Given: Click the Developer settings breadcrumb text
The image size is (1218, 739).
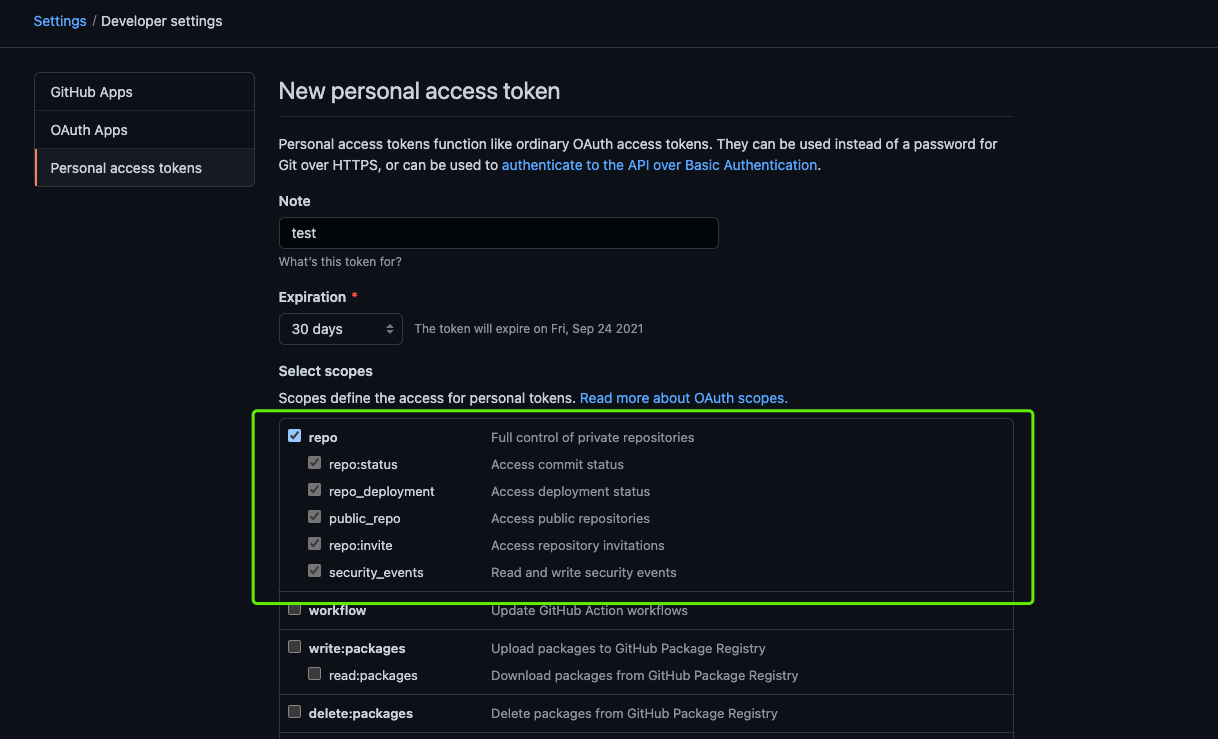Looking at the screenshot, I should 162,21.
